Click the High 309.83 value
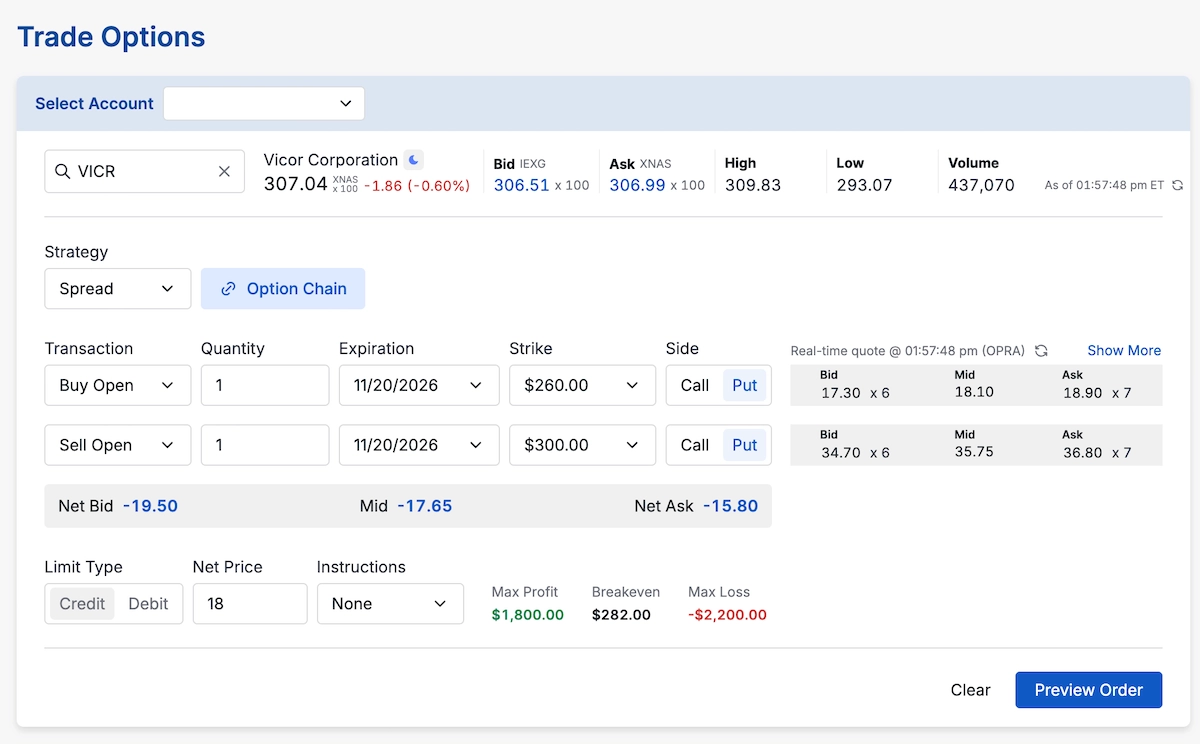The height and width of the screenshot is (744, 1200). pos(753,185)
